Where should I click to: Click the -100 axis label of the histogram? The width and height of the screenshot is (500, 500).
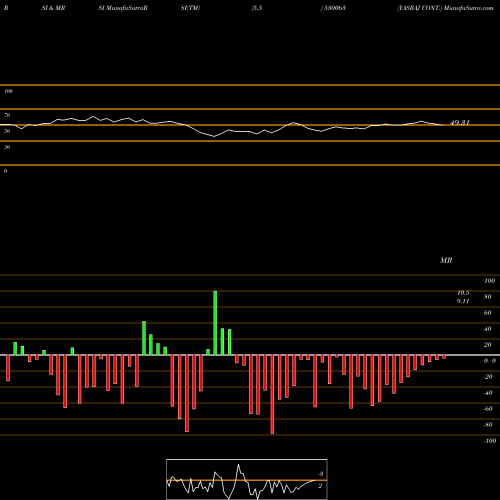(x=490, y=441)
